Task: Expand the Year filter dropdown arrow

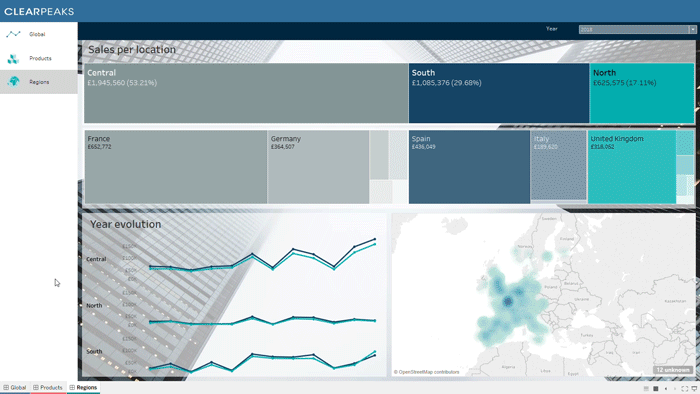Action: click(692, 29)
